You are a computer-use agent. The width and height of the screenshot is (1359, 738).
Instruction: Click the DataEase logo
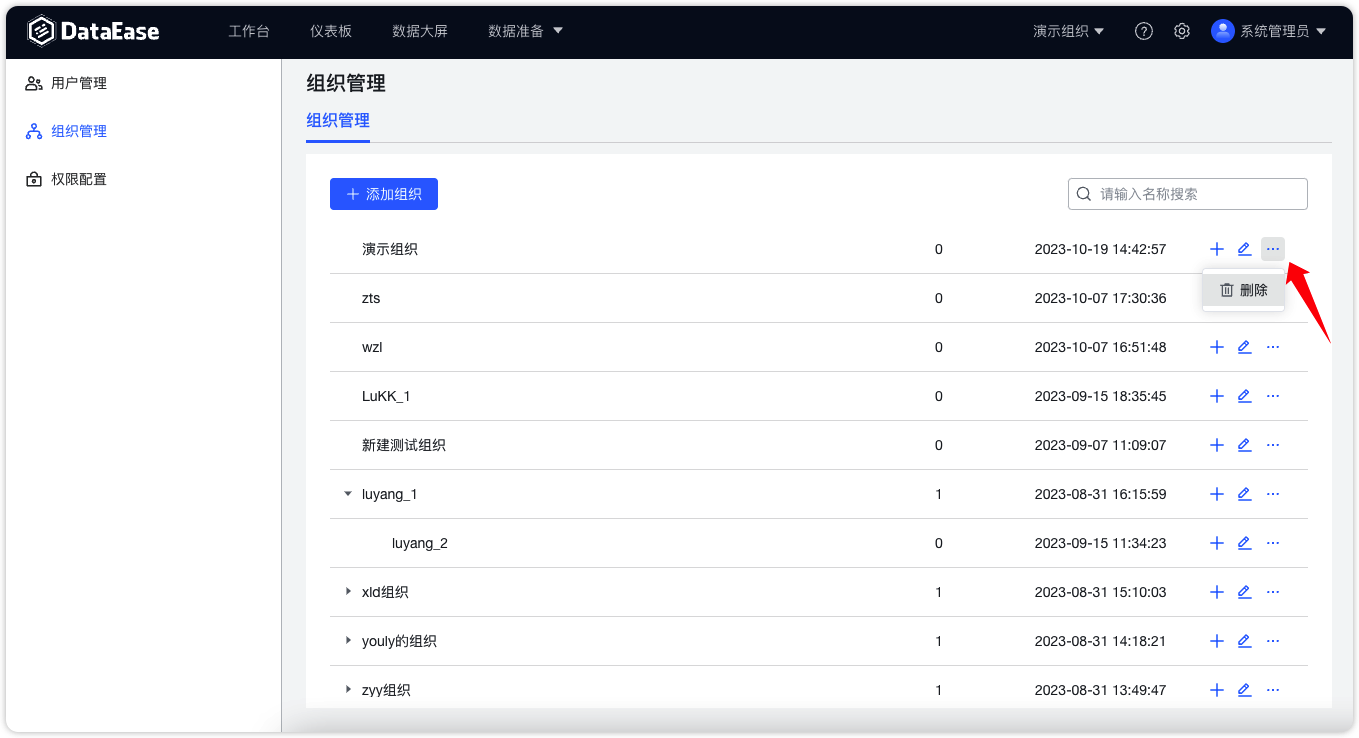tap(92, 31)
